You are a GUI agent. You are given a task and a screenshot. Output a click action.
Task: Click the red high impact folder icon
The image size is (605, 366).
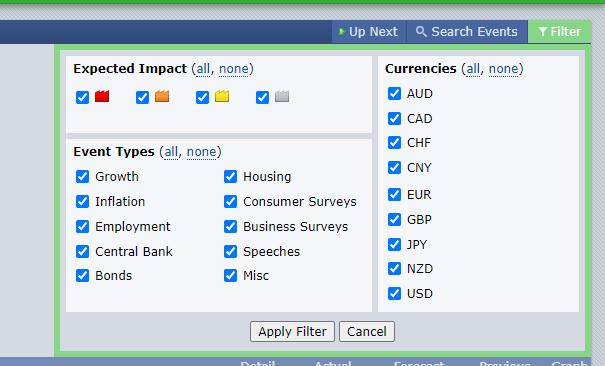click(102, 96)
